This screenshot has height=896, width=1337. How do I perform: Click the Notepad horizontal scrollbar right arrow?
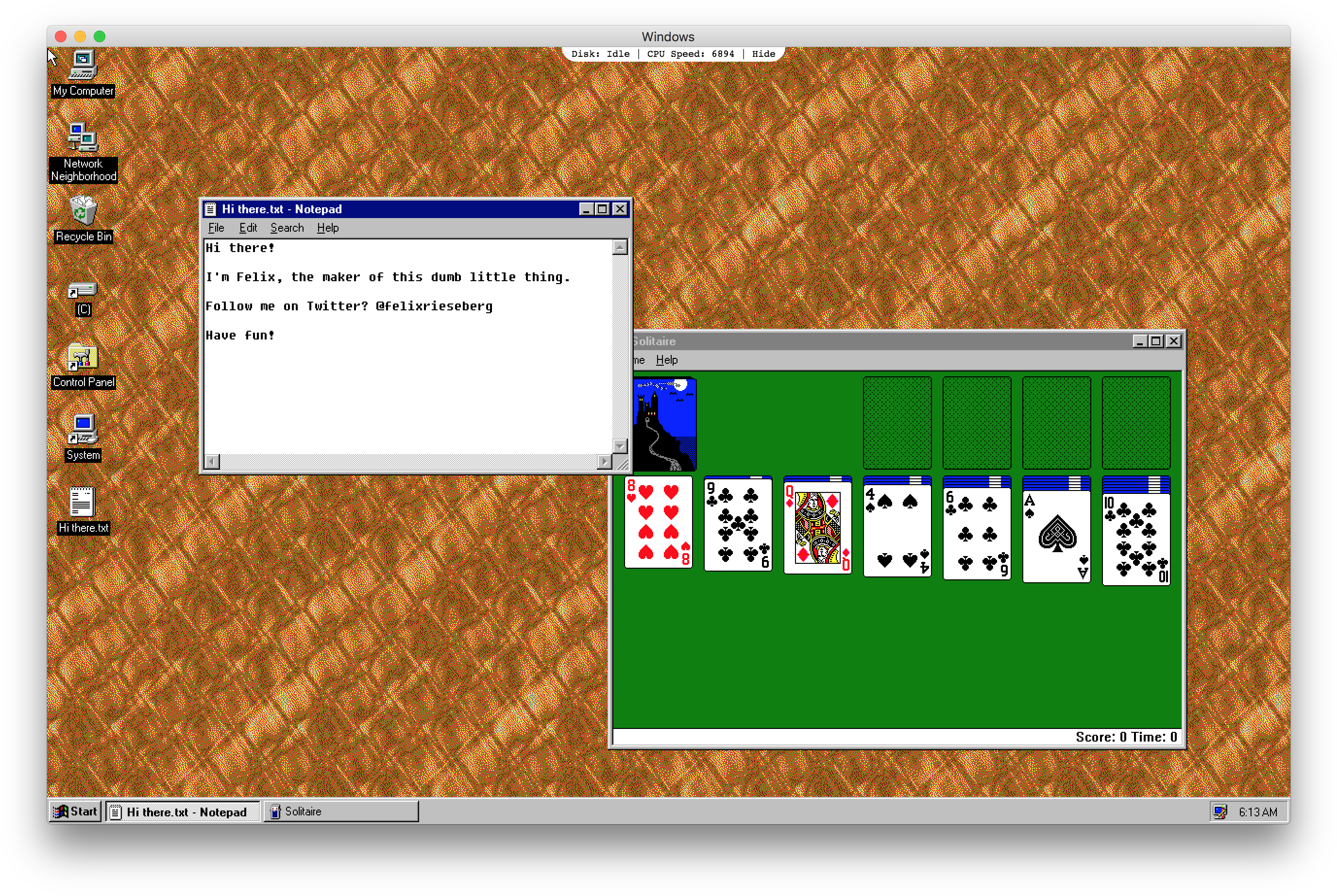605,461
